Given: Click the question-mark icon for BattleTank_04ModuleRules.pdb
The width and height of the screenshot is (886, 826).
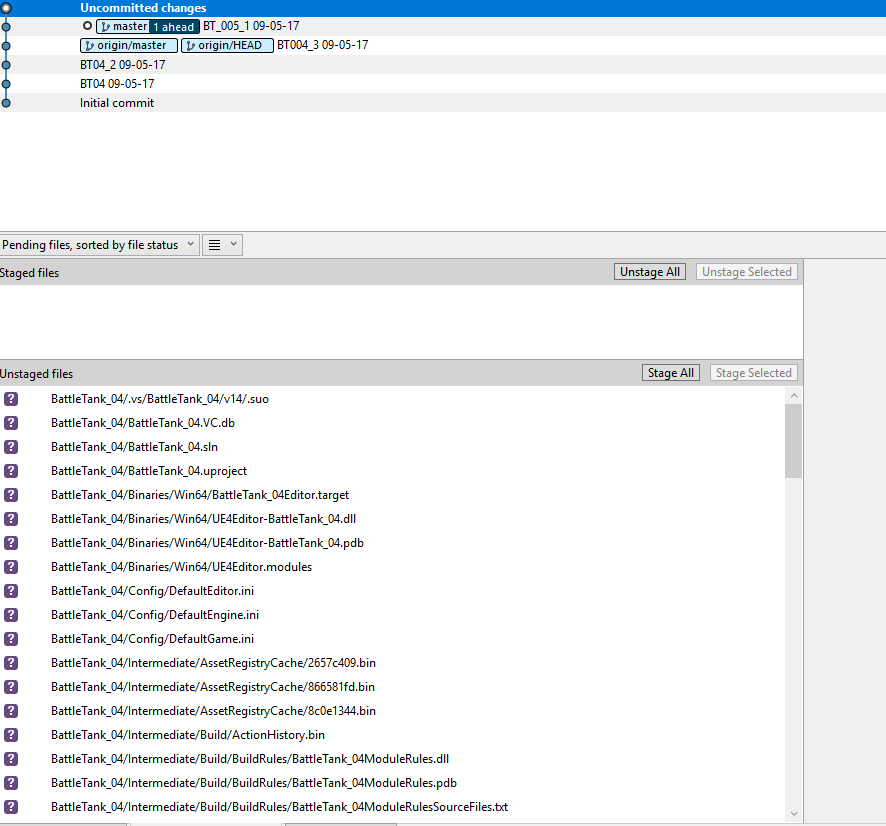Looking at the screenshot, I should 11,783.
